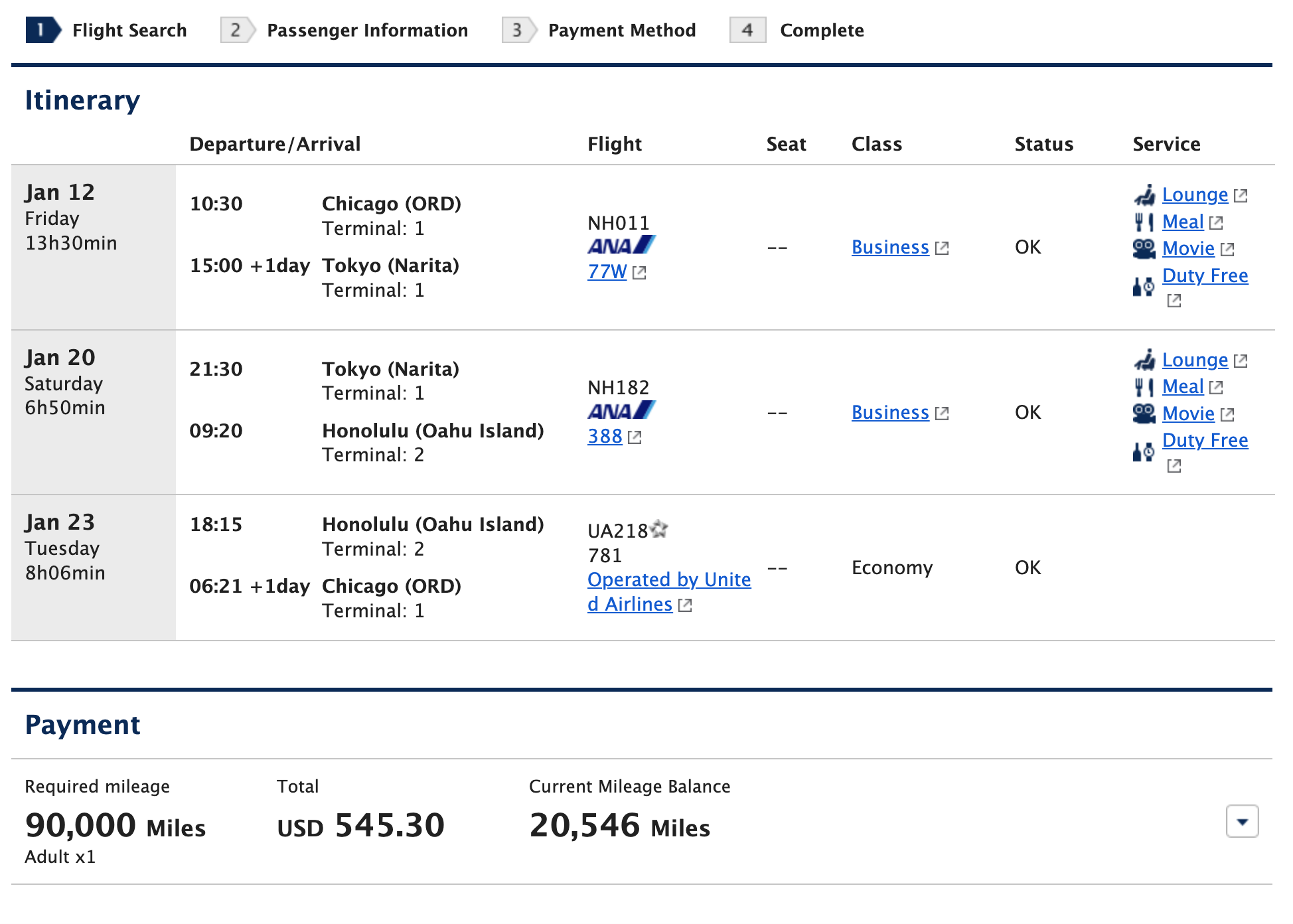This screenshot has height=924, width=1293.
Task: Click the duty free bottle icon for NH182
Action: 1144,452
